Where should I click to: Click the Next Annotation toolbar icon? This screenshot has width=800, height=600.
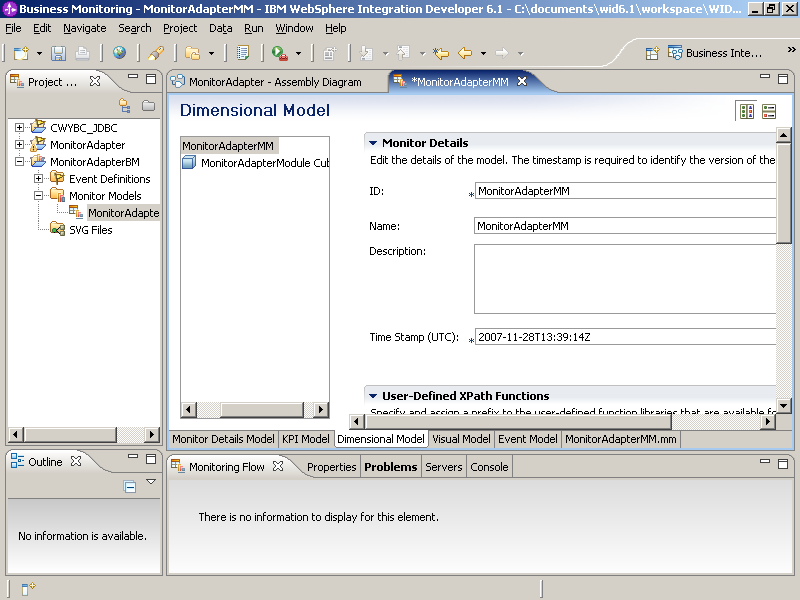point(366,53)
